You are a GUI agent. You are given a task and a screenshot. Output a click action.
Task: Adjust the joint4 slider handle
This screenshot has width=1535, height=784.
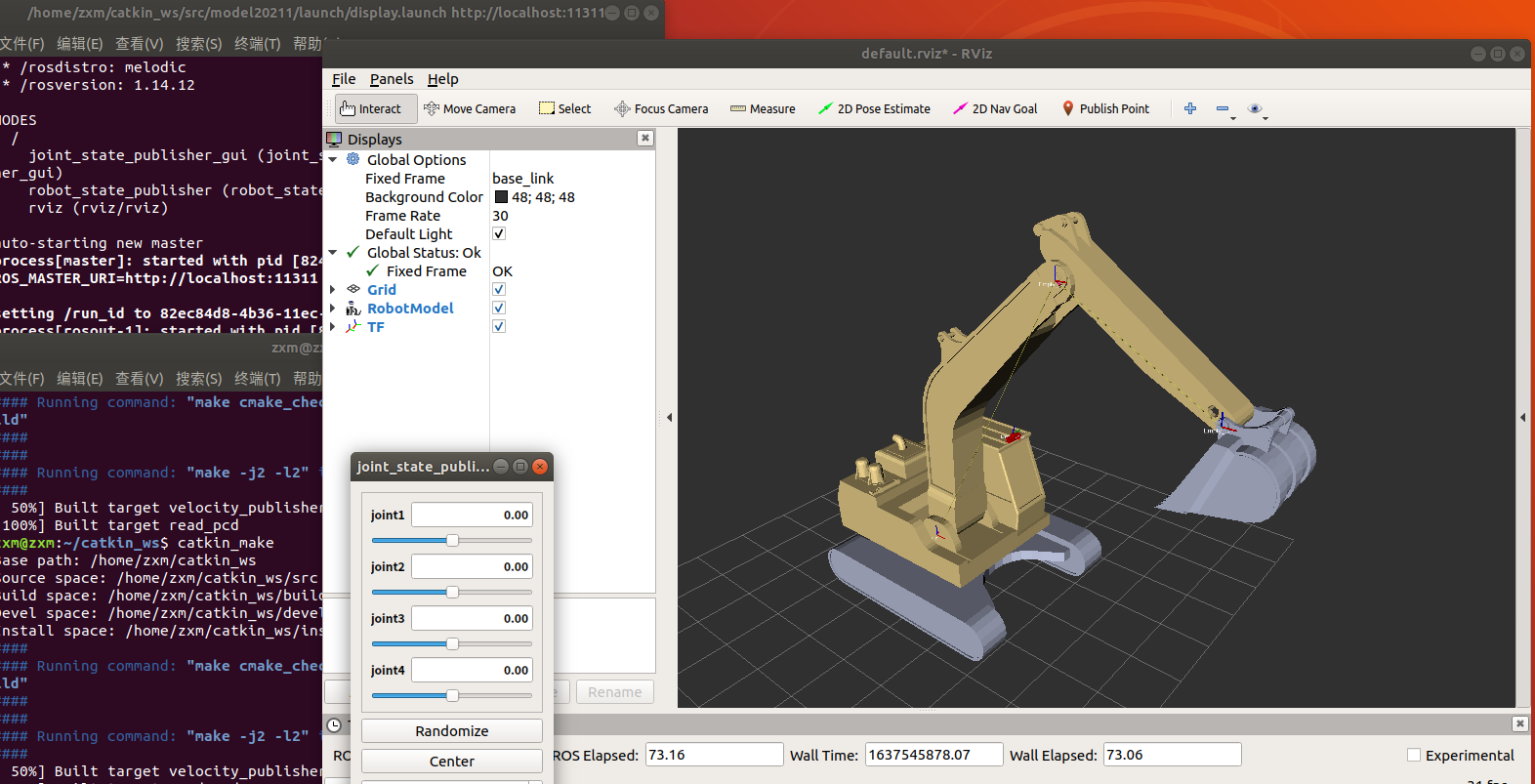click(x=452, y=695)
